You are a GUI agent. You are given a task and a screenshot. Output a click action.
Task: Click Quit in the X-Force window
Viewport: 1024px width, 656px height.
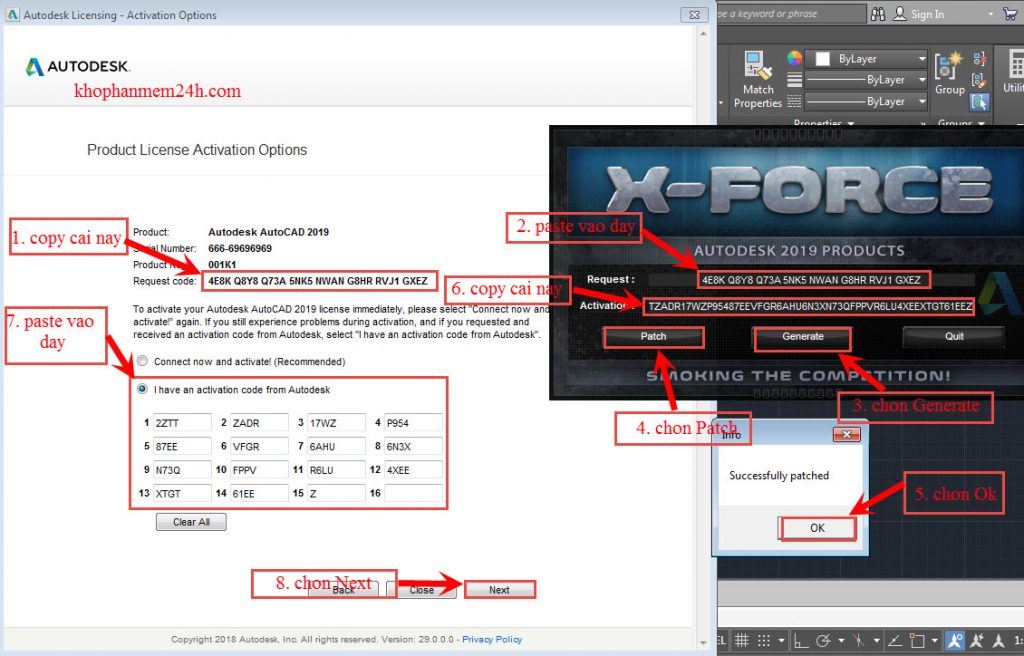(x=953, y=336)
